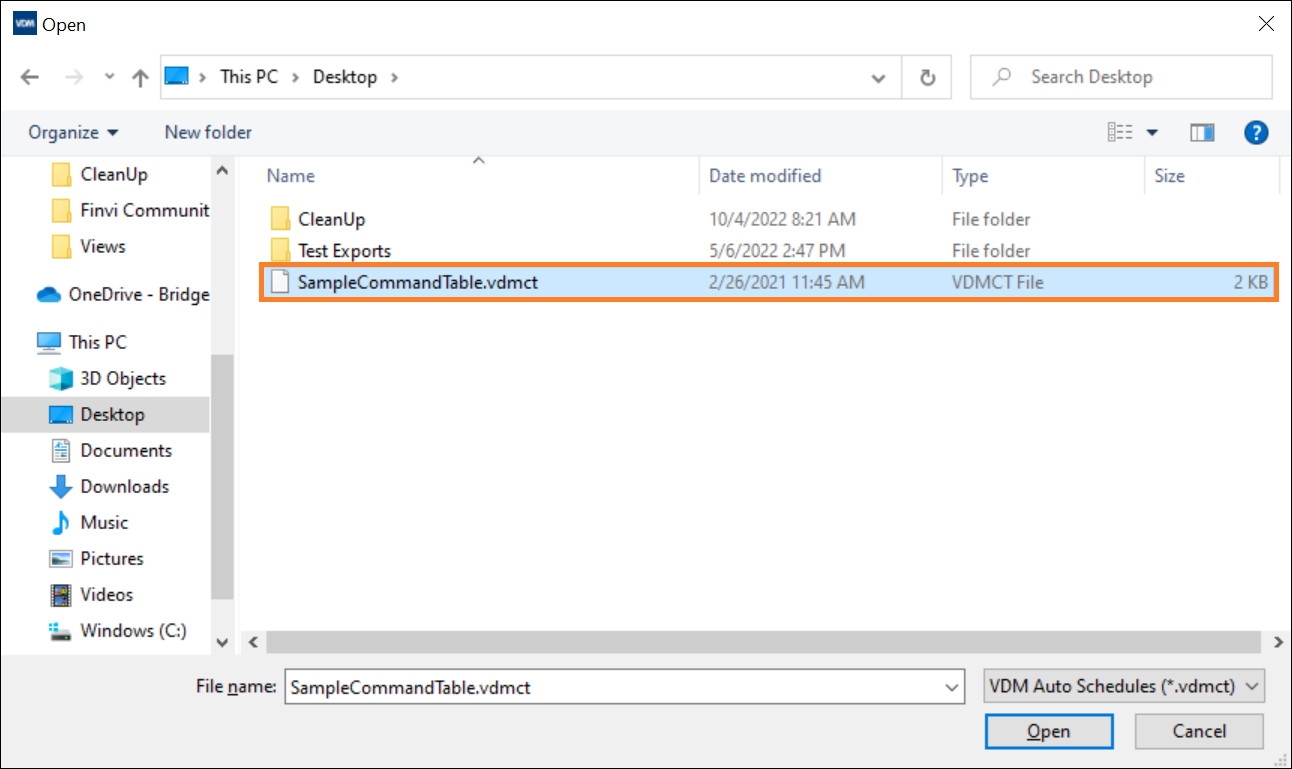Click the Test Exports folder icon

pyautogui.click(x=280, y=251)
